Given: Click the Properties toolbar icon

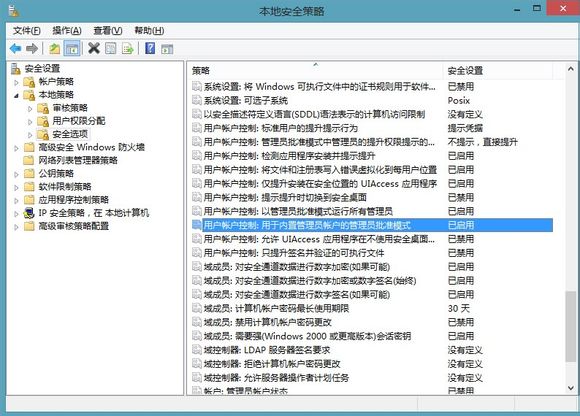Looking at the screenshot, I should [111, 48].
